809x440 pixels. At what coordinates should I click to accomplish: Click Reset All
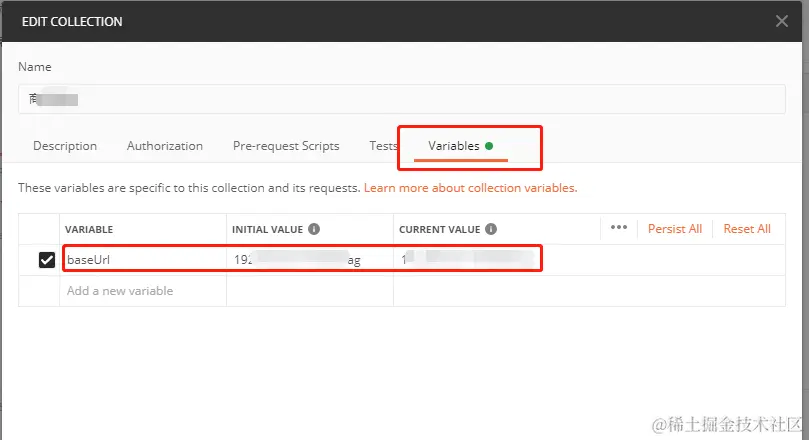click(x=747, y=229)
